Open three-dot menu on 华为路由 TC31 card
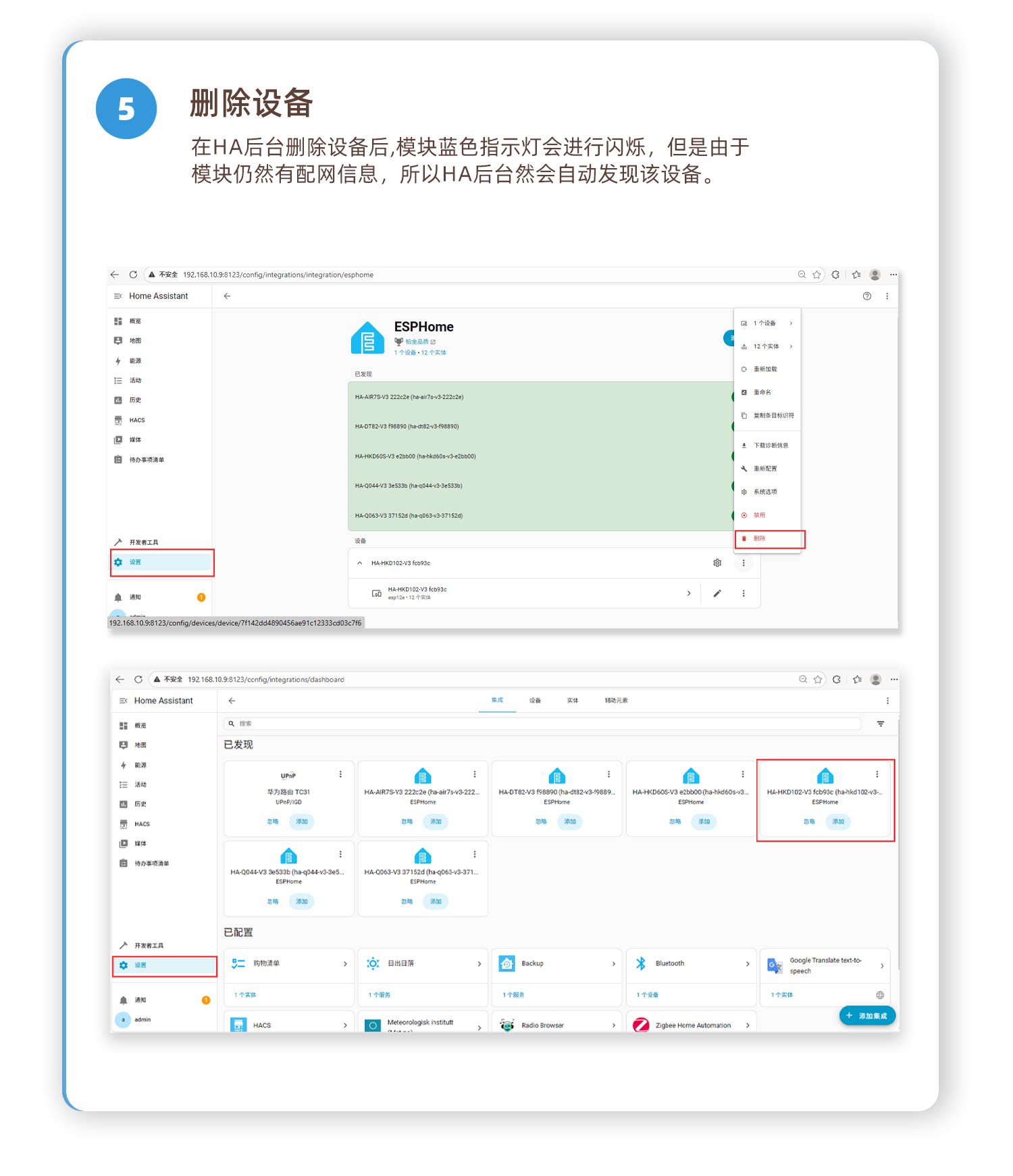The height and width of the screenshot is (1176, 1013). point(340,774)
